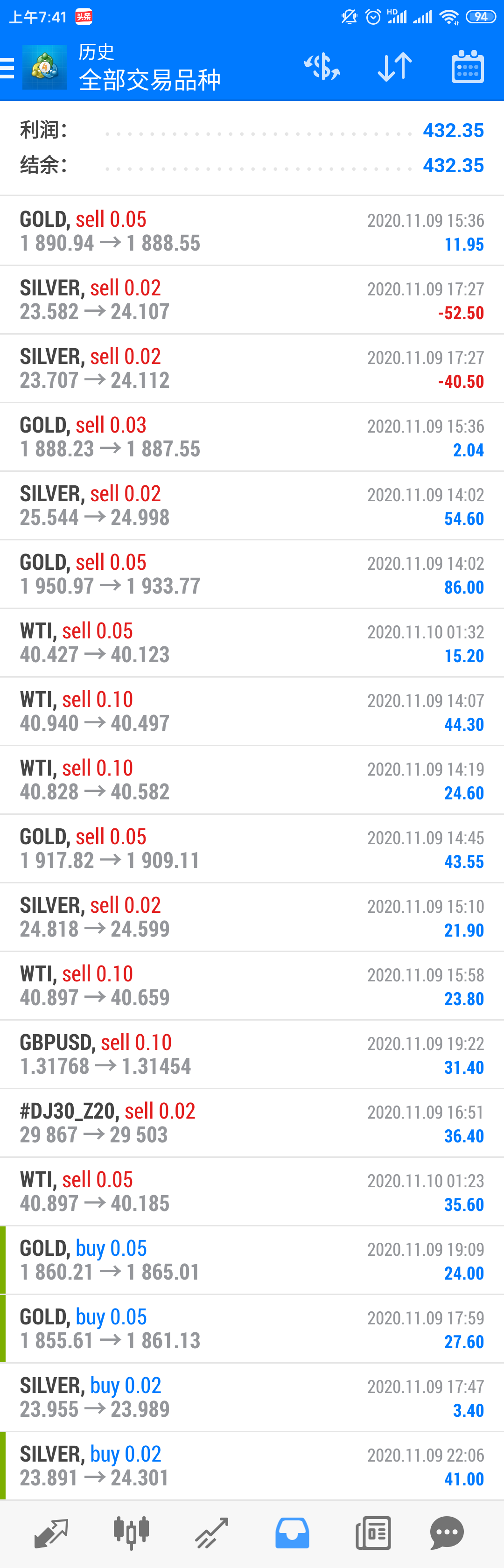Open the chat messages tab
This screenshot has width=504, height=1568.
click(448, 1532)
